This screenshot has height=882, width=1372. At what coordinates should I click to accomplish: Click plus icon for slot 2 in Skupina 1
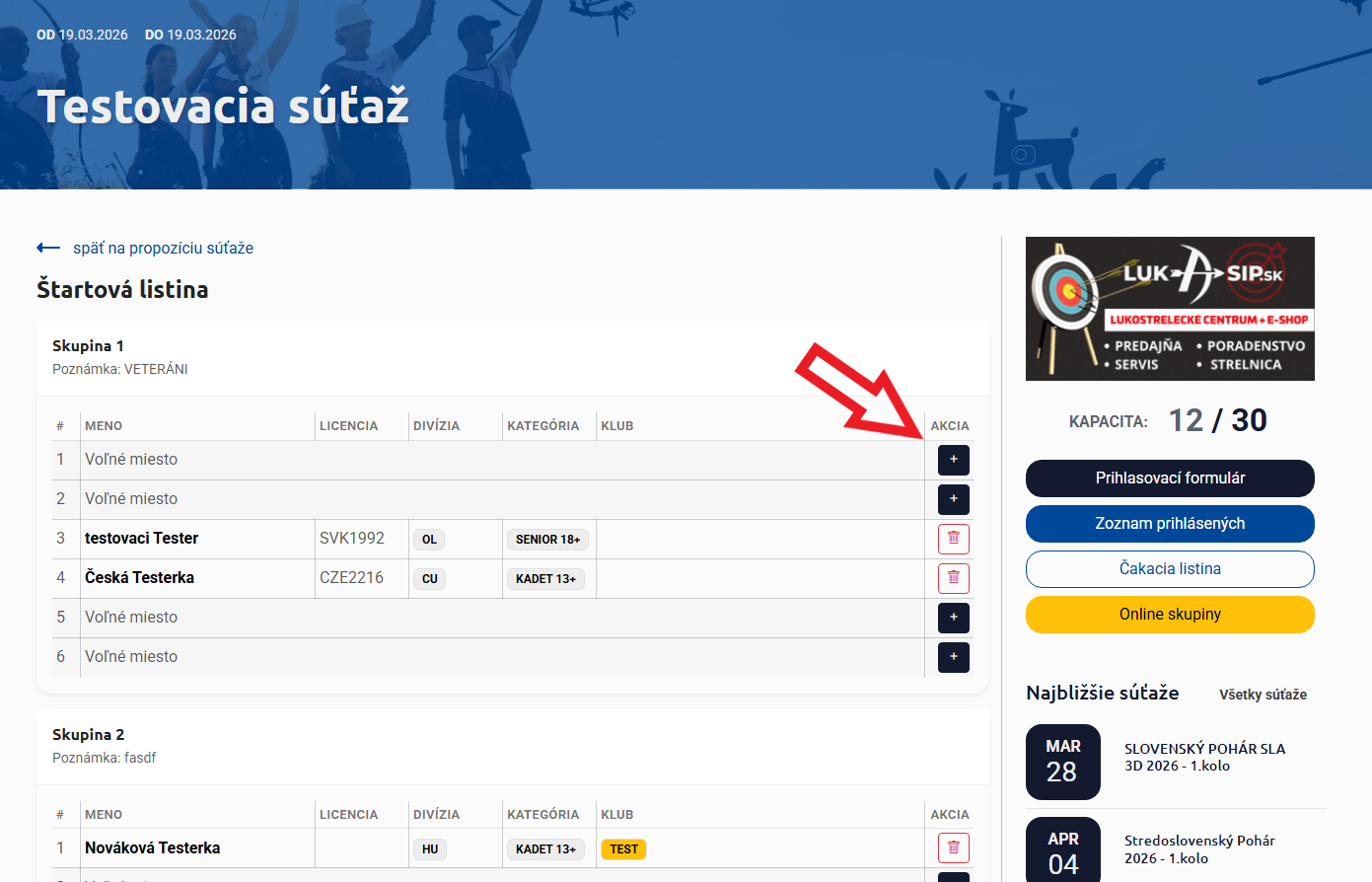pyautogui.click(x=953, y=499)
